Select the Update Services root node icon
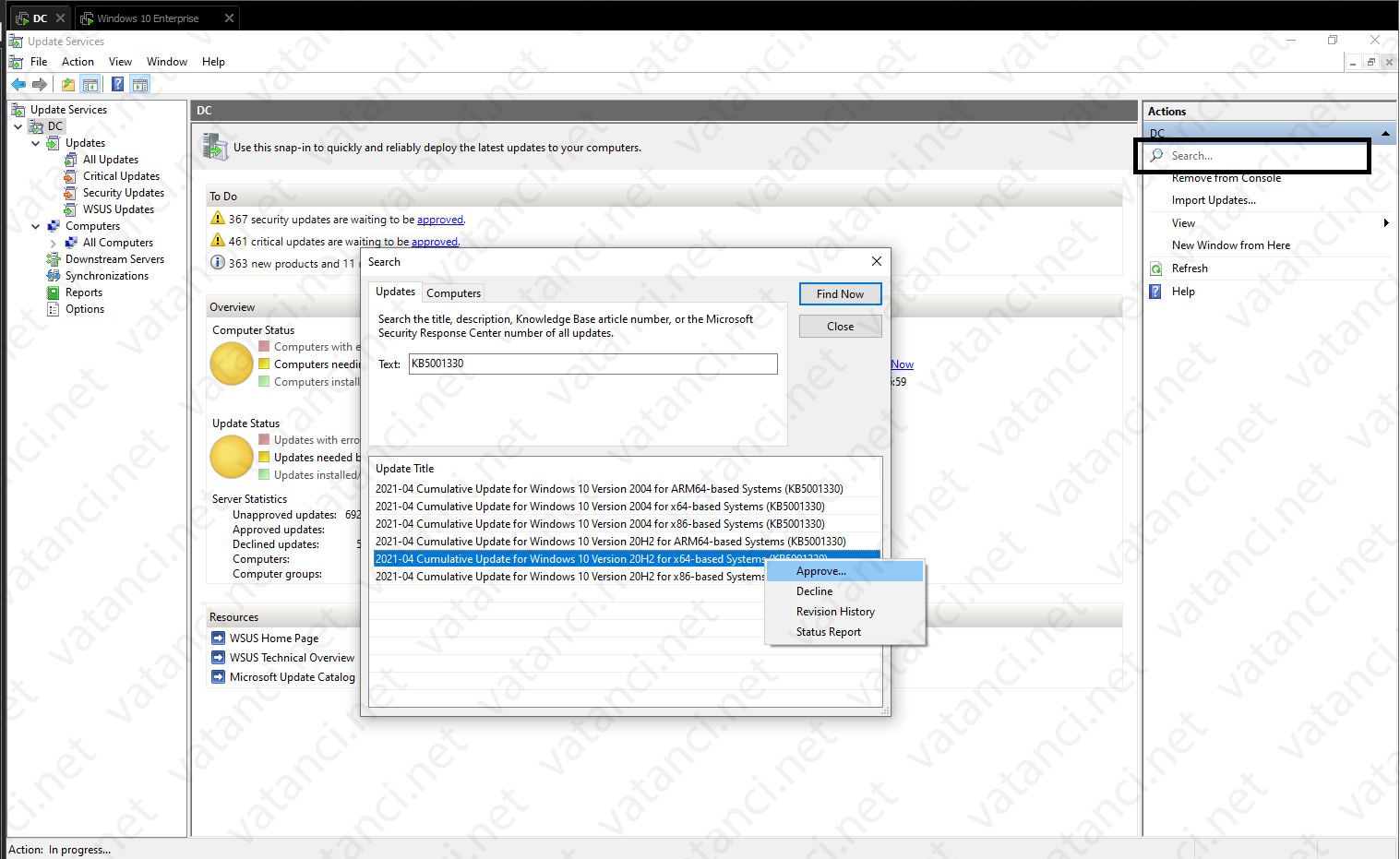This screenshot has width=1400, height=859. pos(18,110)
